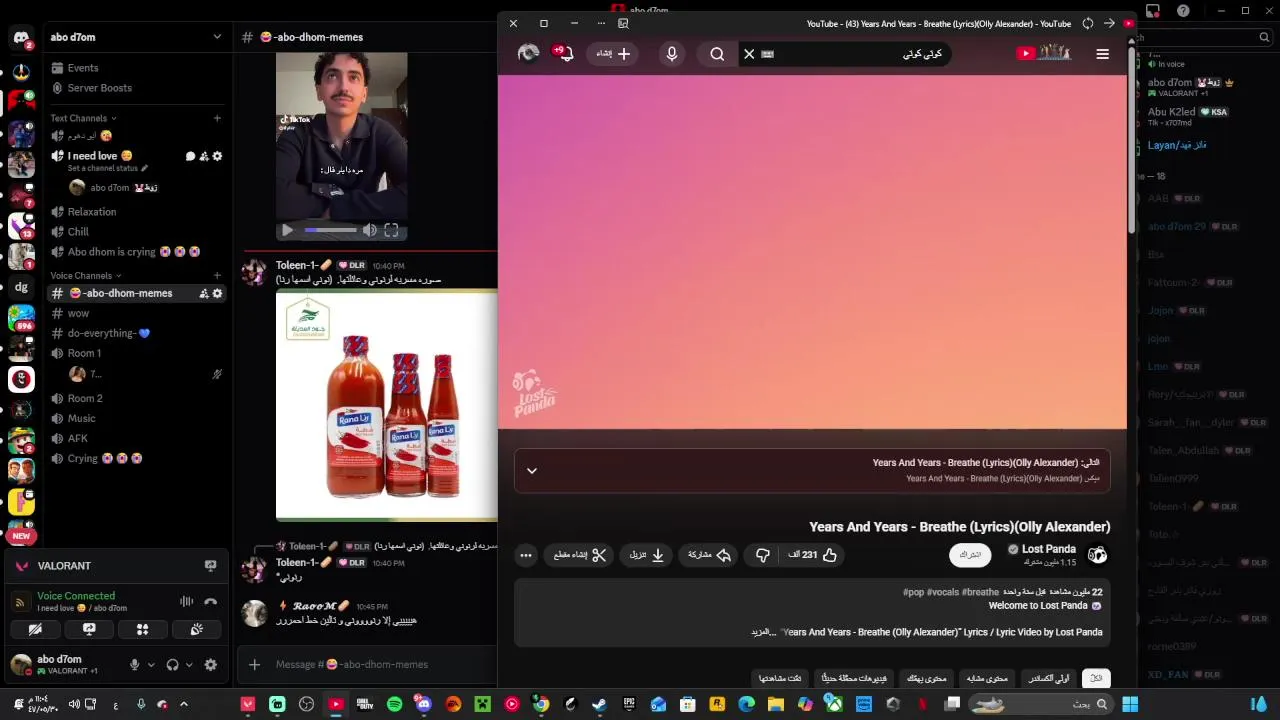Select the 'الكل' filter chip

click(x=1096, y=678)
